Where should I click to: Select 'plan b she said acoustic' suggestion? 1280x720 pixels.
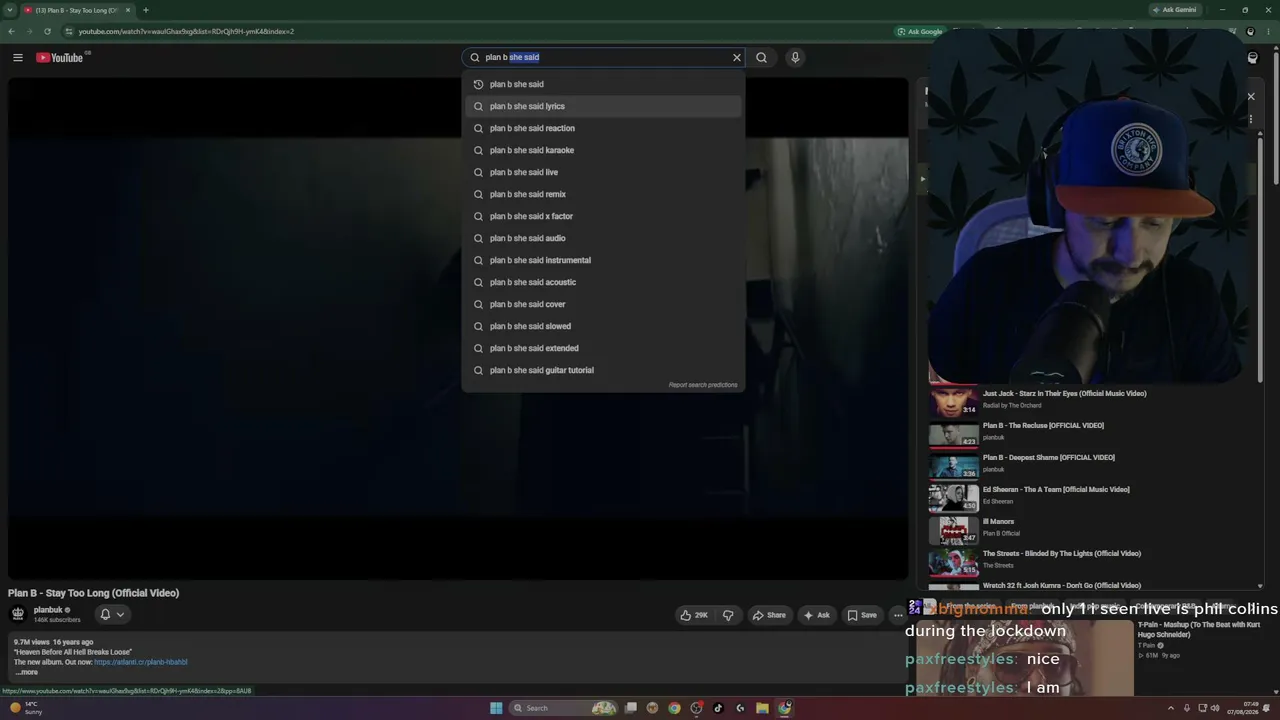point(603,282)
